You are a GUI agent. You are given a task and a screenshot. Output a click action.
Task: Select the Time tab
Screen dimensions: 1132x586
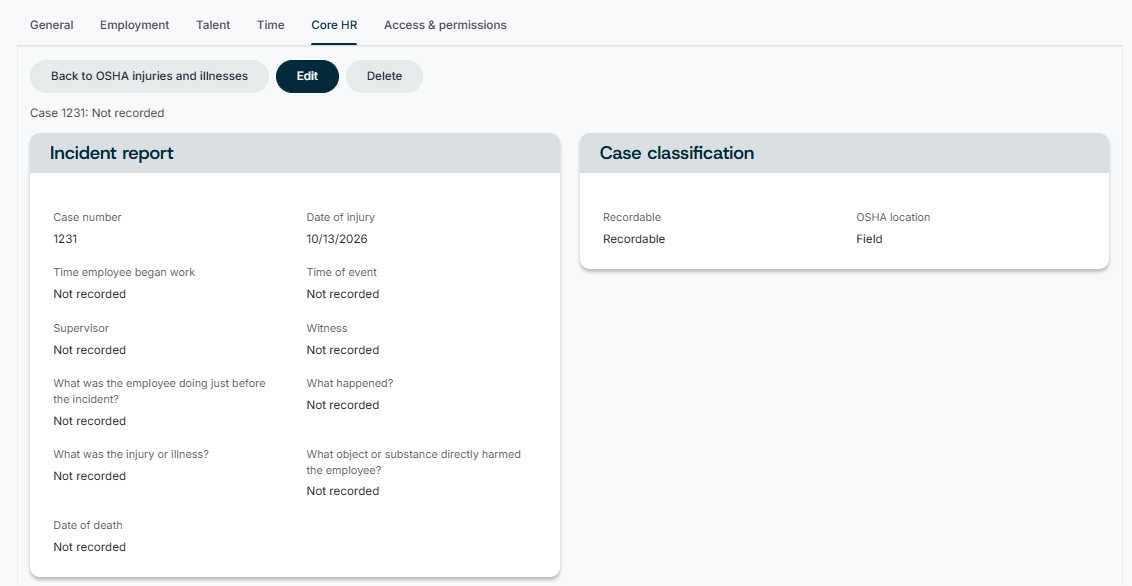271,25
